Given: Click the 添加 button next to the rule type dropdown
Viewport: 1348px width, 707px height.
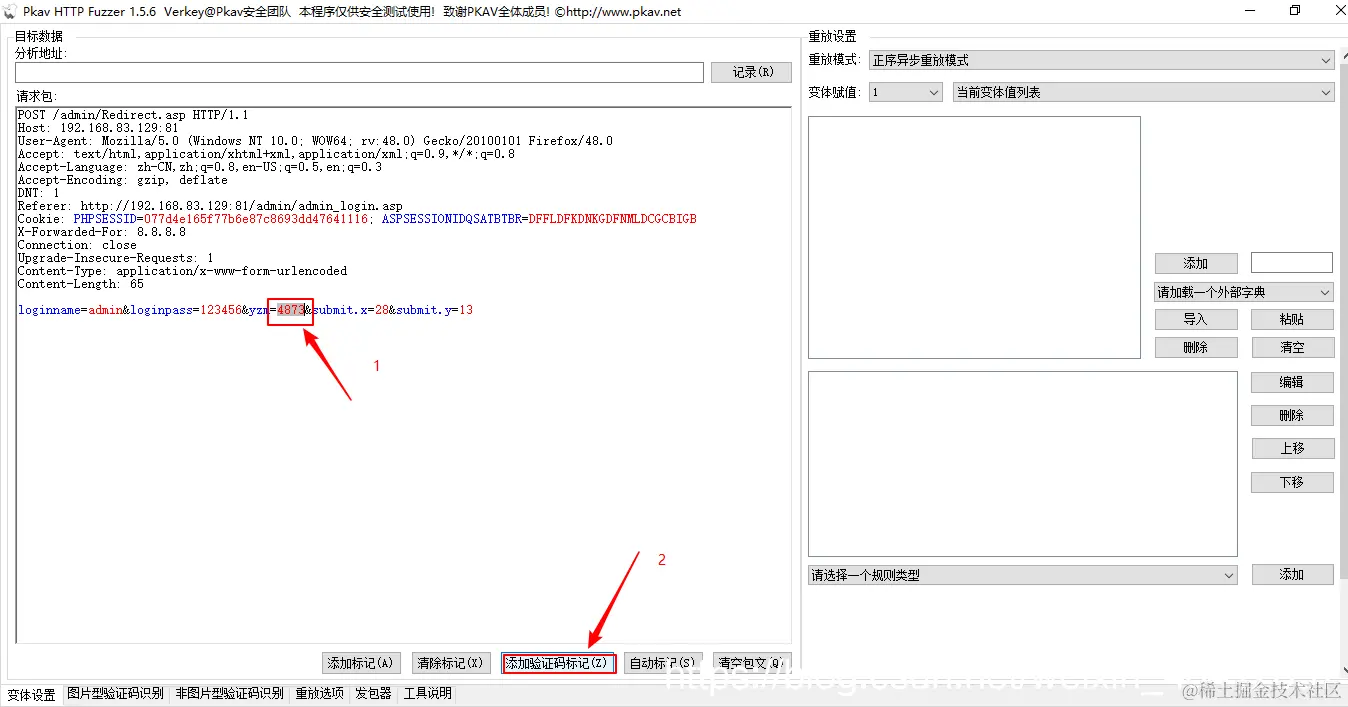Looking at the screenshot, I should (x=1292, y=574).
